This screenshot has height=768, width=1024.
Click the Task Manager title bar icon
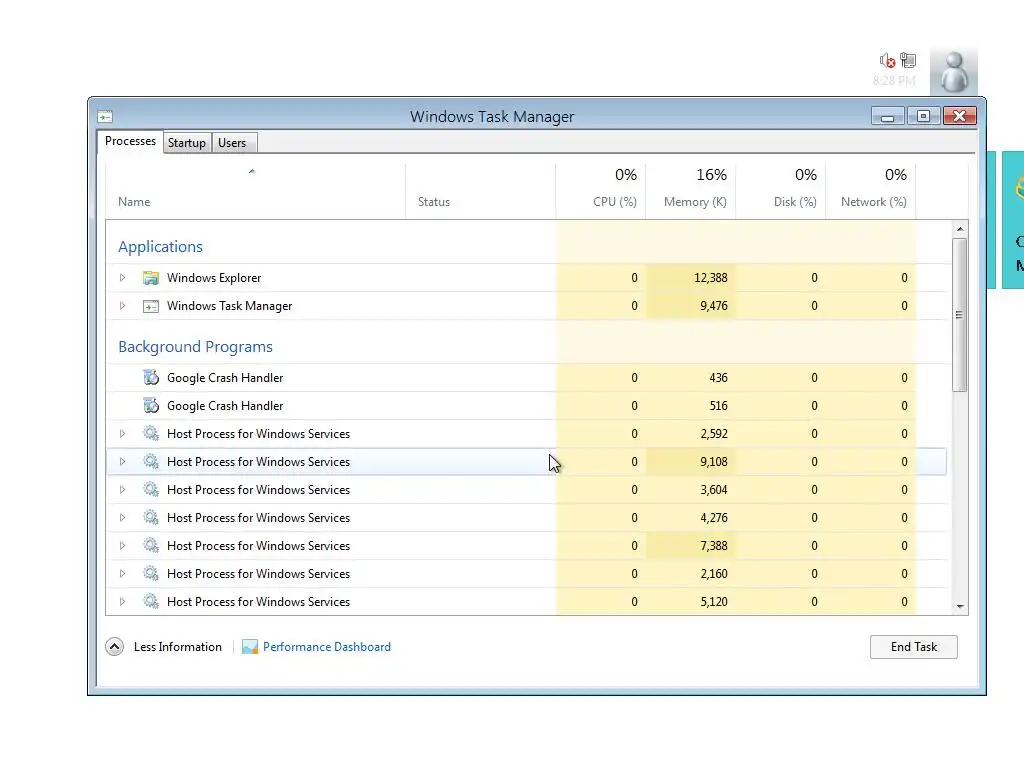click(105, 117)
